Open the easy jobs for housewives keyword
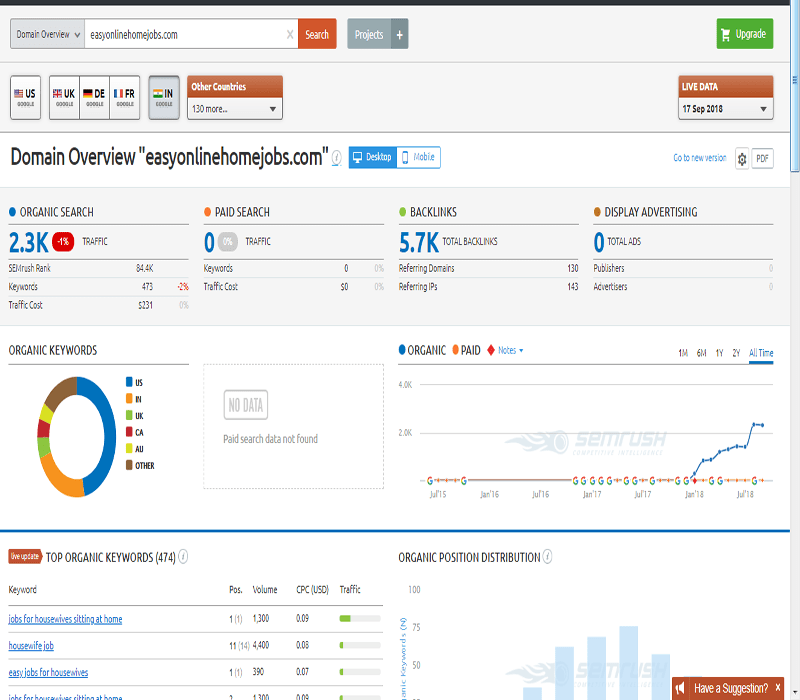Screen dimensions: 800x700 [x=48, y=672]
